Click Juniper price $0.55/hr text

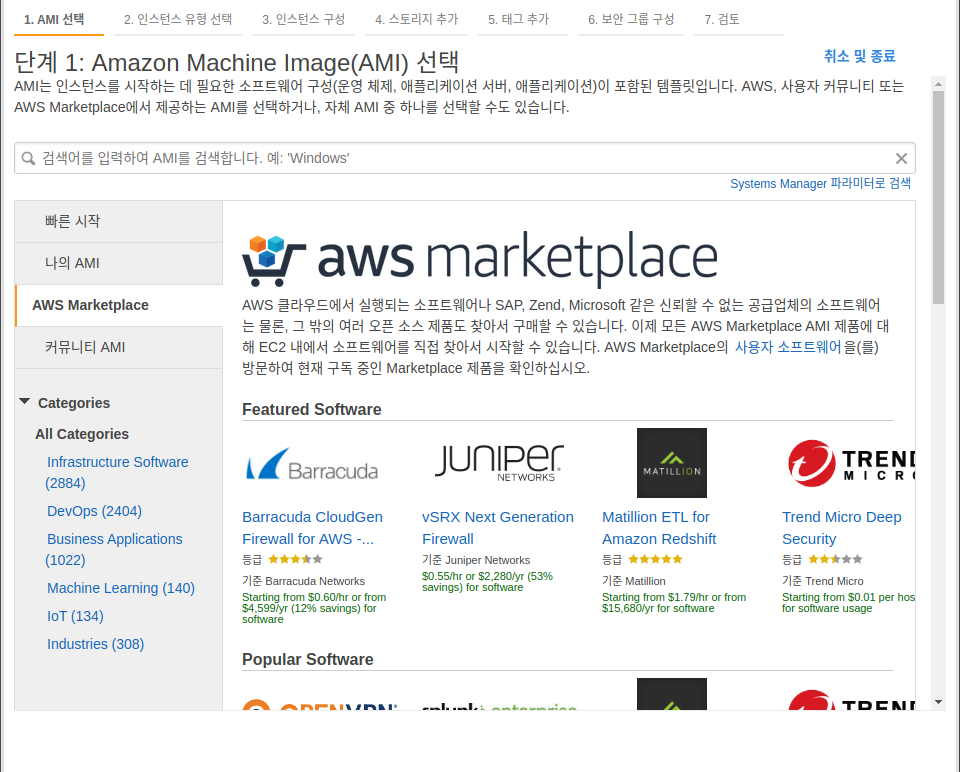[487, 582]
